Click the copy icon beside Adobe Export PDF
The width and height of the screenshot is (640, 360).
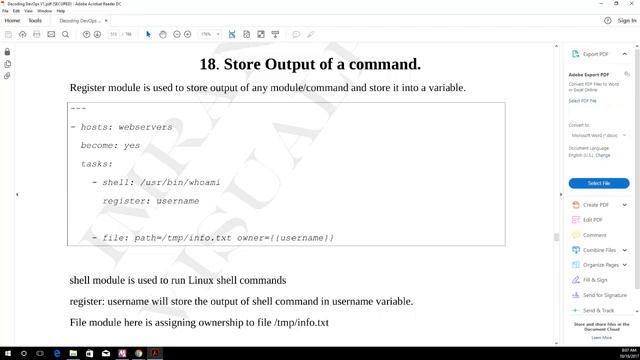627,74
